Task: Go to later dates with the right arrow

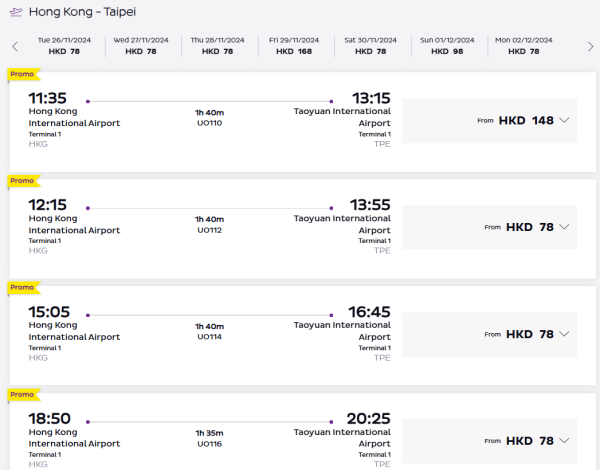Action: tap(586, 46)
